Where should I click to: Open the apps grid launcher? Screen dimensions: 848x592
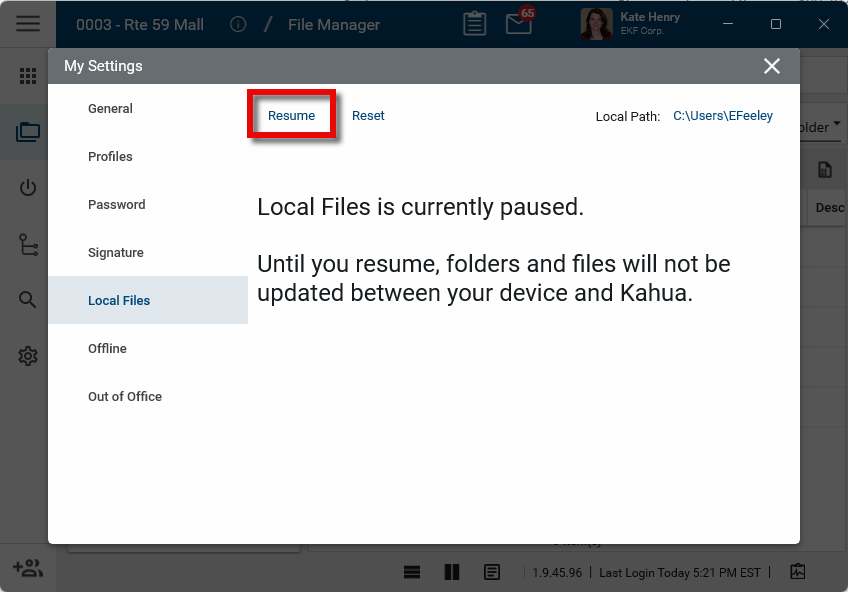28,77
